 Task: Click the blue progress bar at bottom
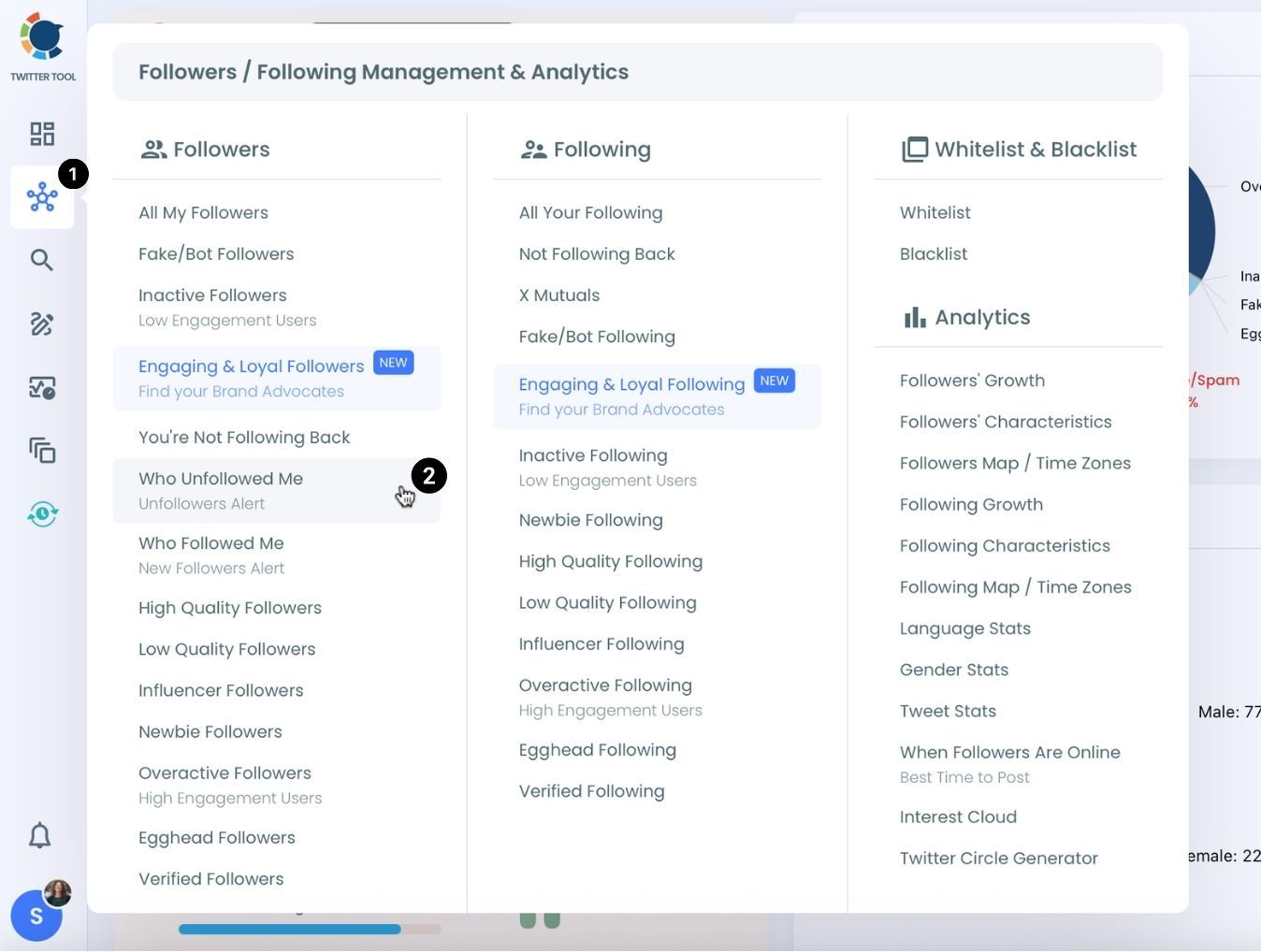(289, 929)
